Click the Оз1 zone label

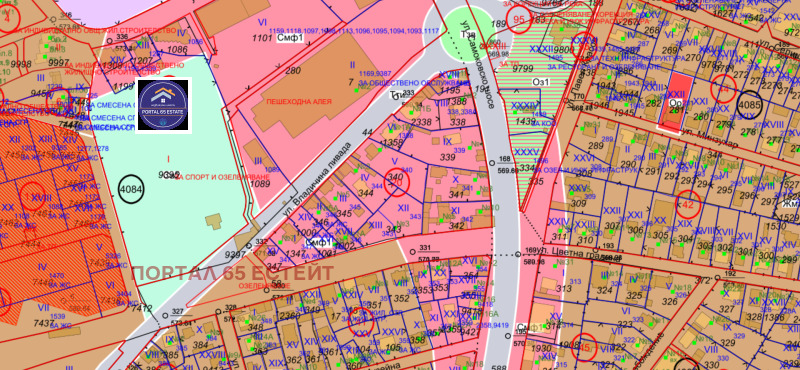tap(541, 81)
